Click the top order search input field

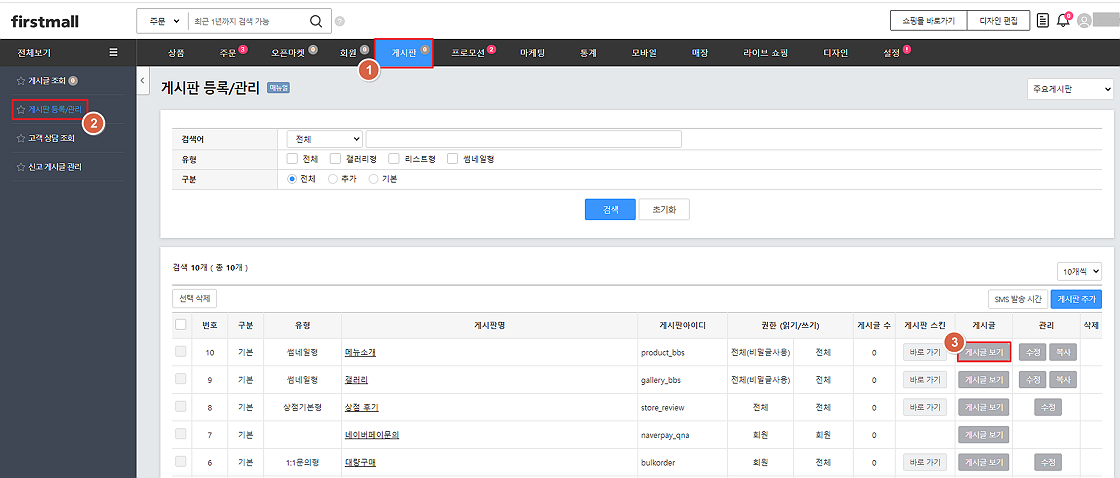(248, 21)
